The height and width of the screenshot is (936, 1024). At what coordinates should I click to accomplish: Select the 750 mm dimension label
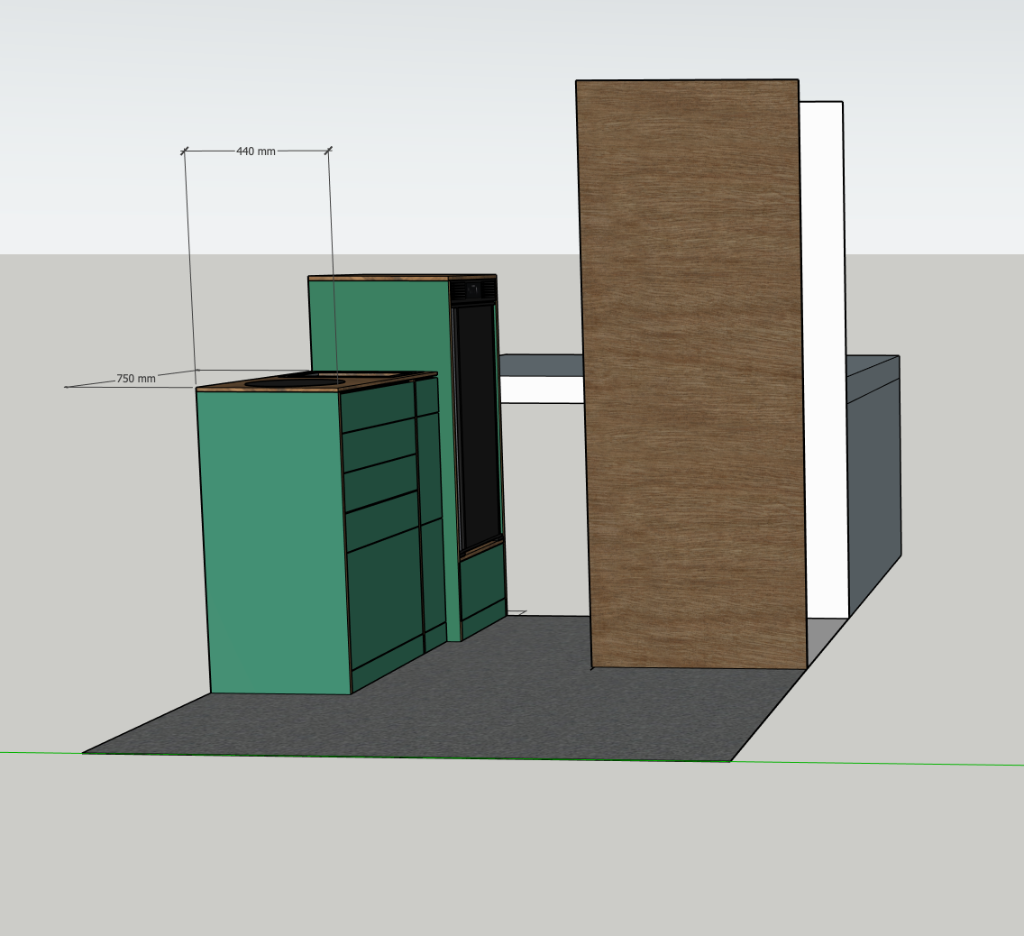136,378
